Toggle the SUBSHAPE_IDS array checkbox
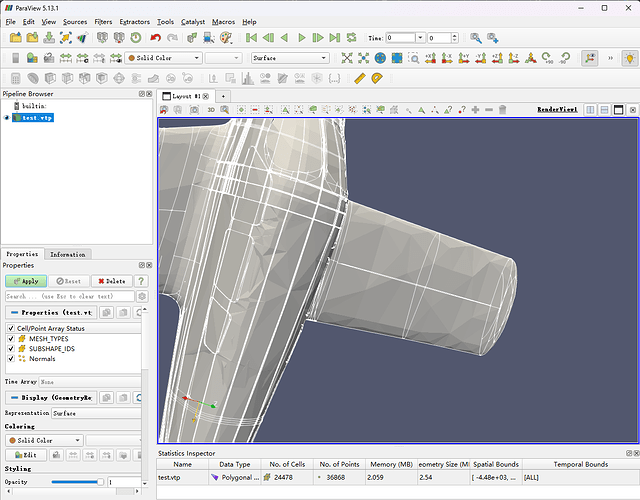The image size is (640, 500). 12,349
